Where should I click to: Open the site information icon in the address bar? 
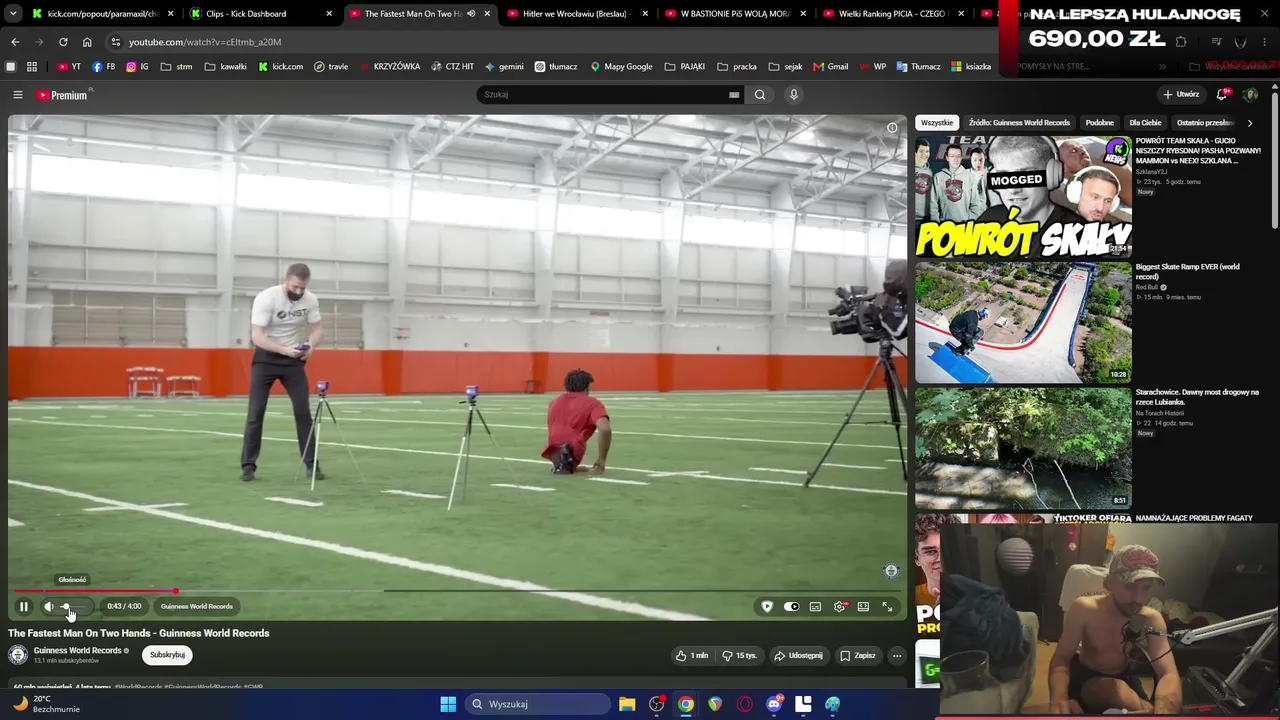point(116,42)
